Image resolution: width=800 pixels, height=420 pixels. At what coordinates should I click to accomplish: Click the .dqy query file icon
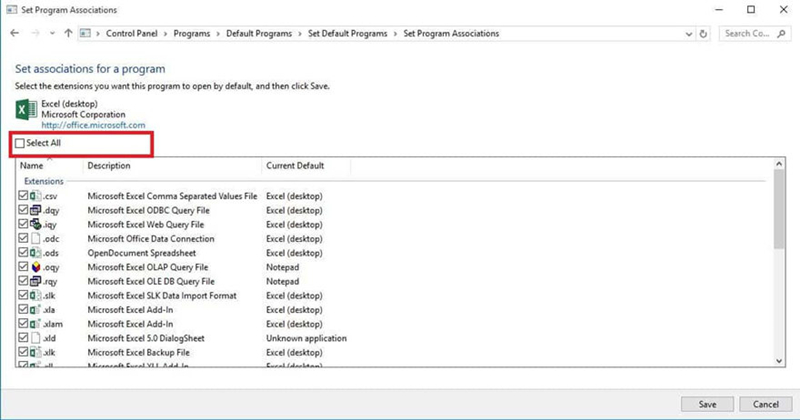37,211
